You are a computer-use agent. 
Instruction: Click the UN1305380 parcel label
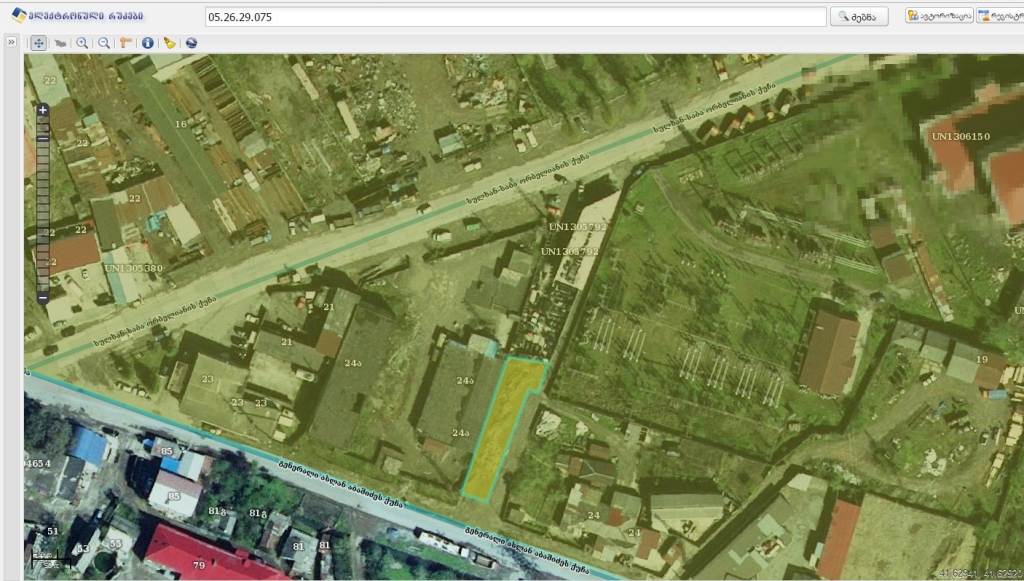[x=134, y=268]
